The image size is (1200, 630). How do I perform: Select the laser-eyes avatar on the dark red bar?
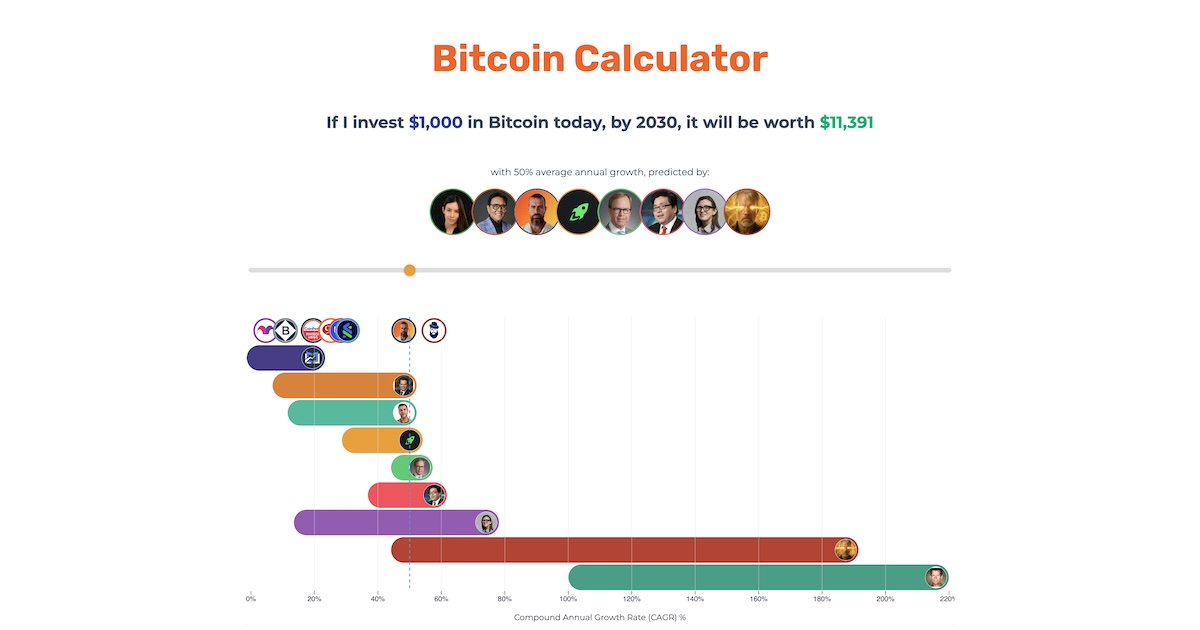(845, 549)
